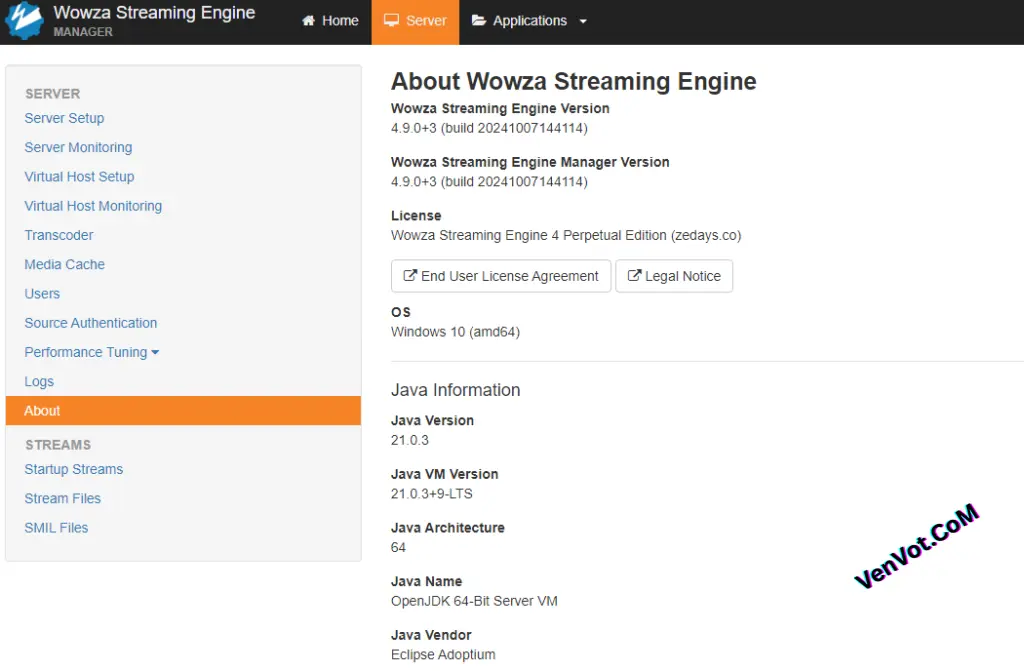Click the Wowza Streaming Engine logo

(x=24, y=21)
